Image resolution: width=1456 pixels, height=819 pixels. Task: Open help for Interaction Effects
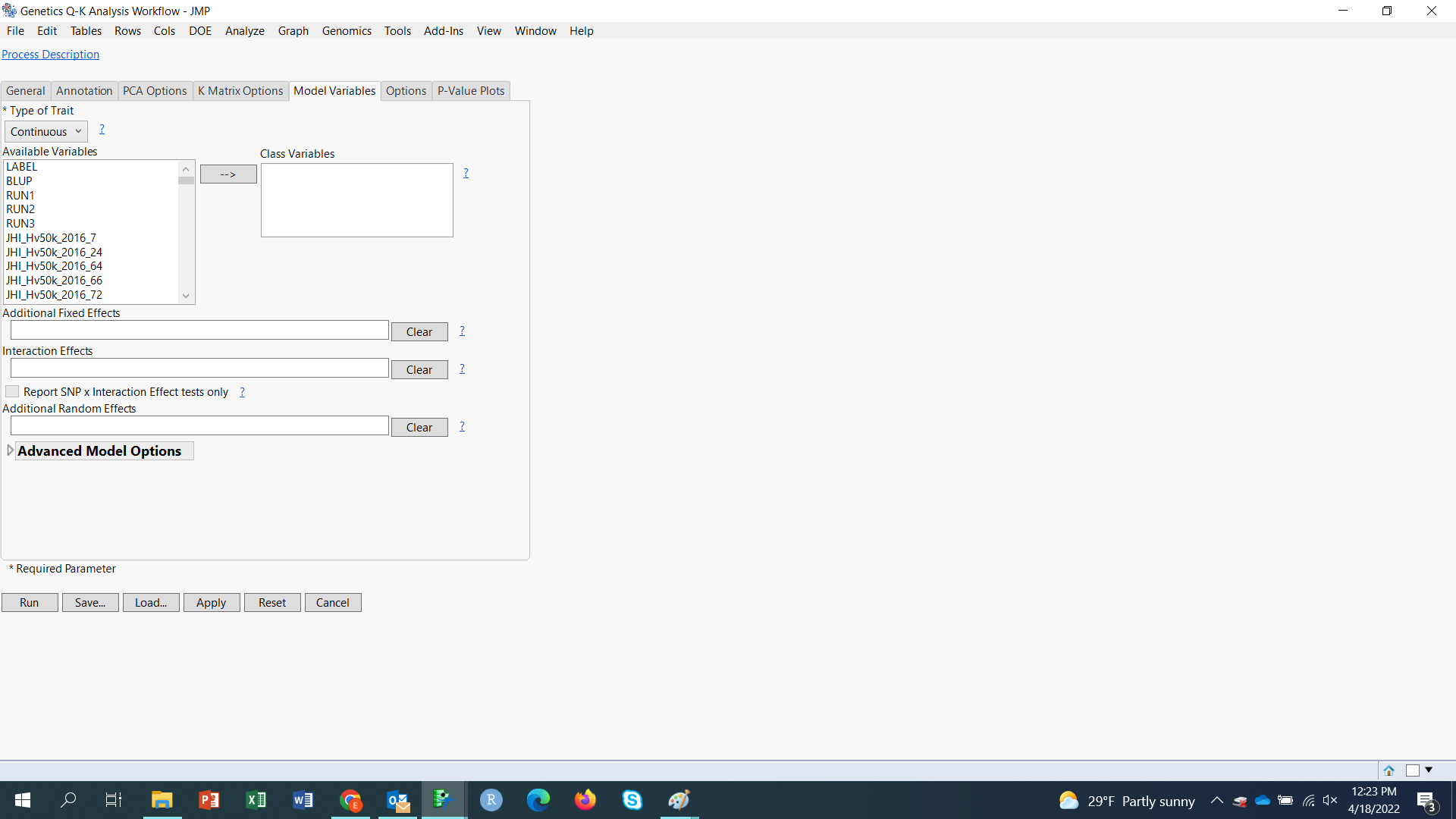click(x=462, y=369)
